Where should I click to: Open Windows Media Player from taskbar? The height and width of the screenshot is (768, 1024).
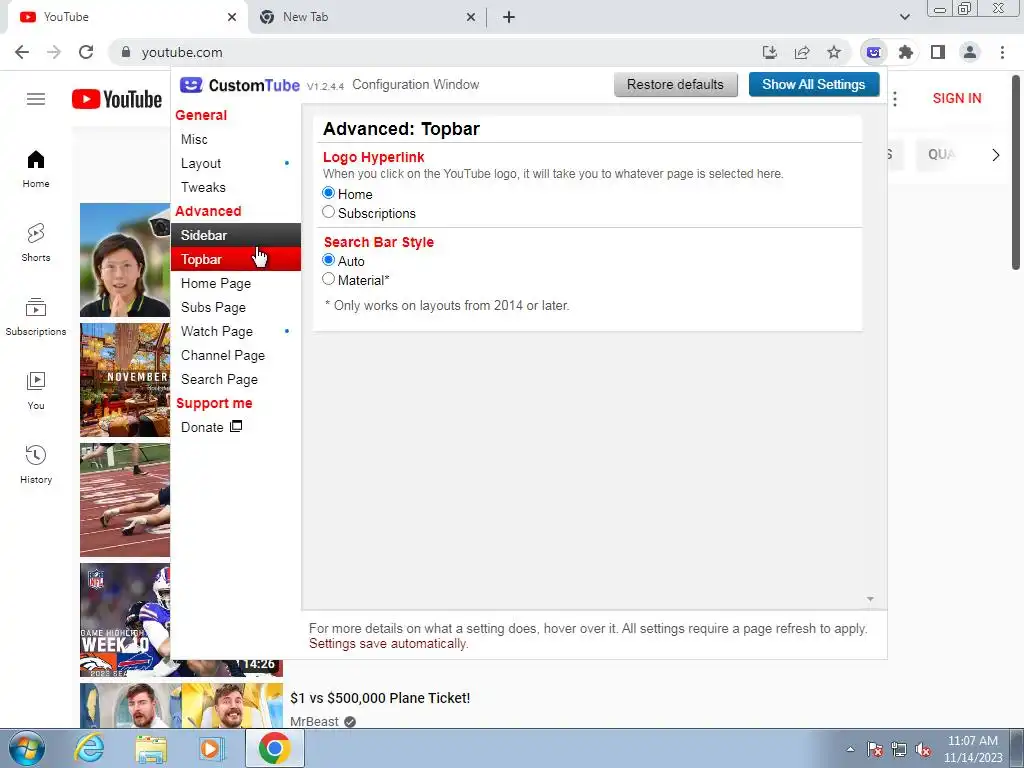pyautogui.click(x=211, y=748)
